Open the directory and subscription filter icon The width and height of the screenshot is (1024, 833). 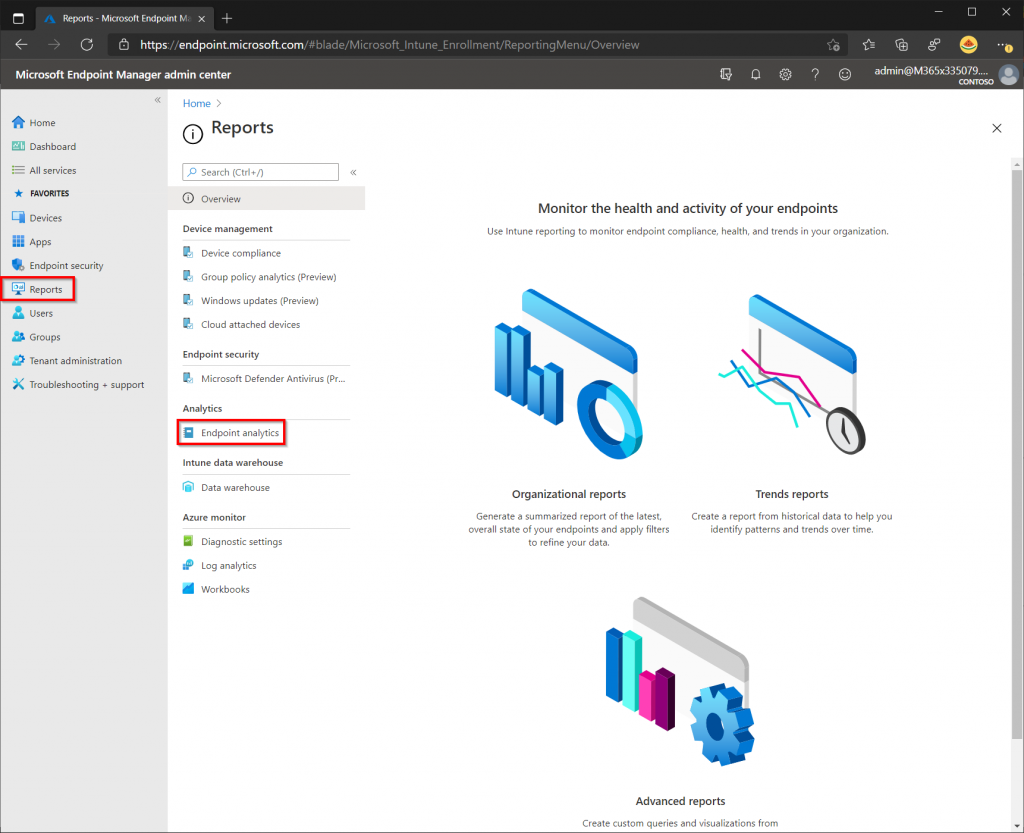(726, 74)
